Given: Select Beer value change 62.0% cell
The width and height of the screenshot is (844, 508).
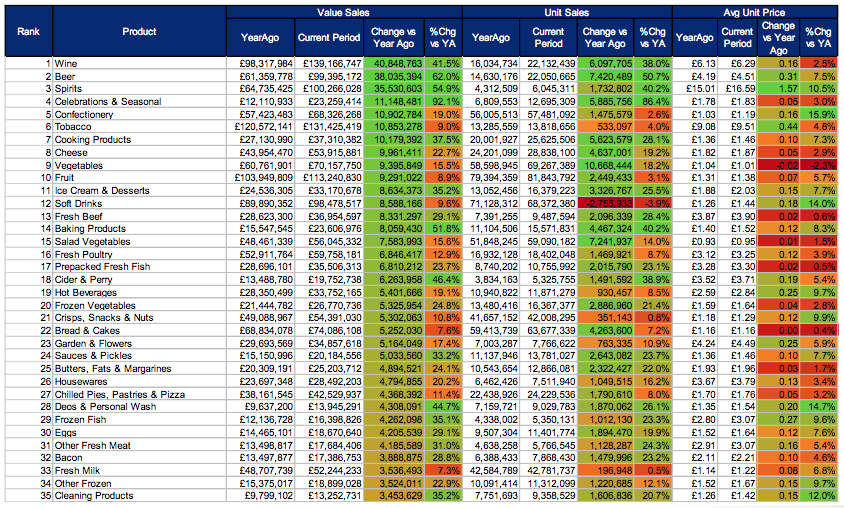Looking at the screenshot, I should 443,76.
